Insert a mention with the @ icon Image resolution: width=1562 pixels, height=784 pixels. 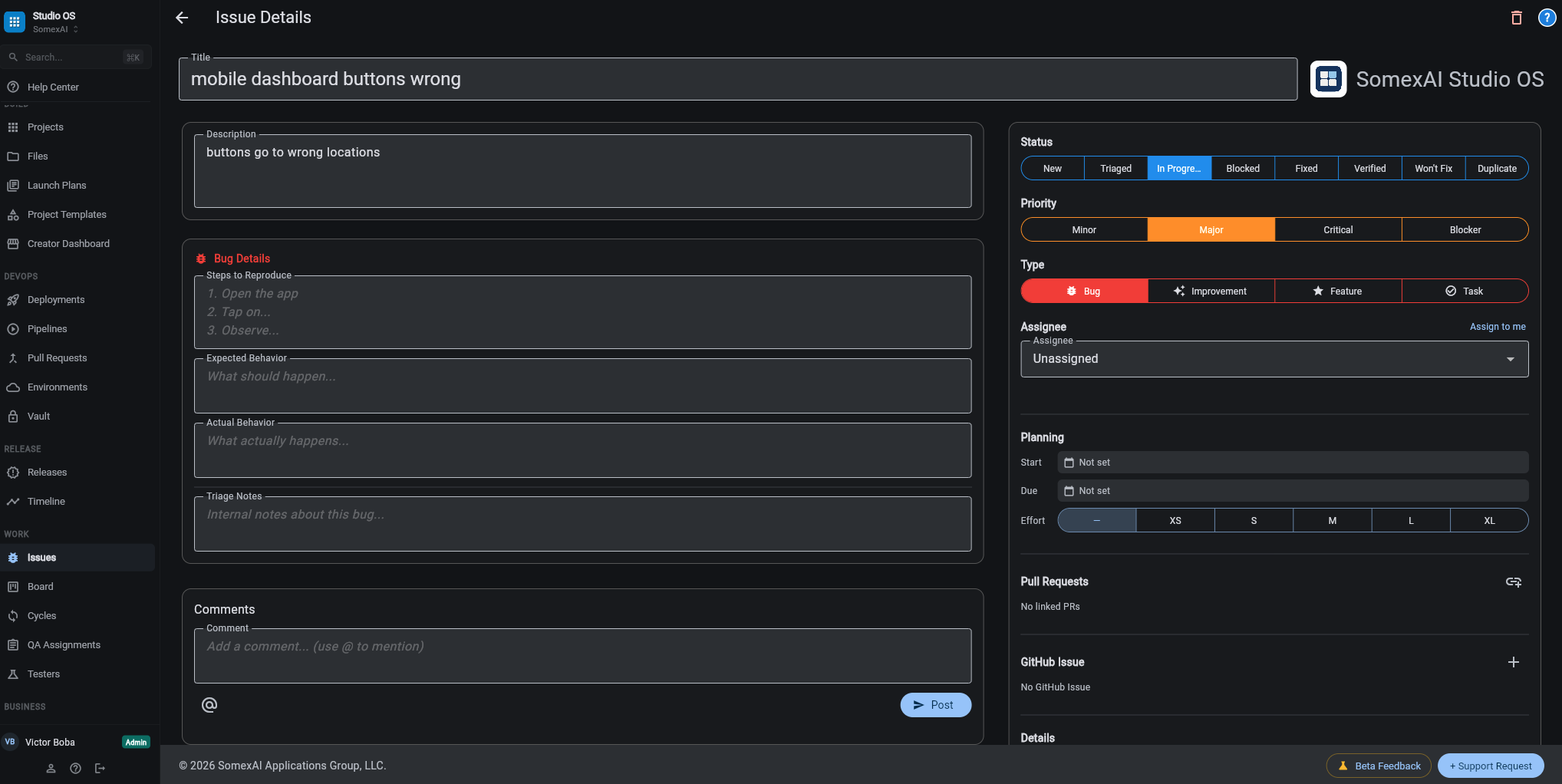209,704
